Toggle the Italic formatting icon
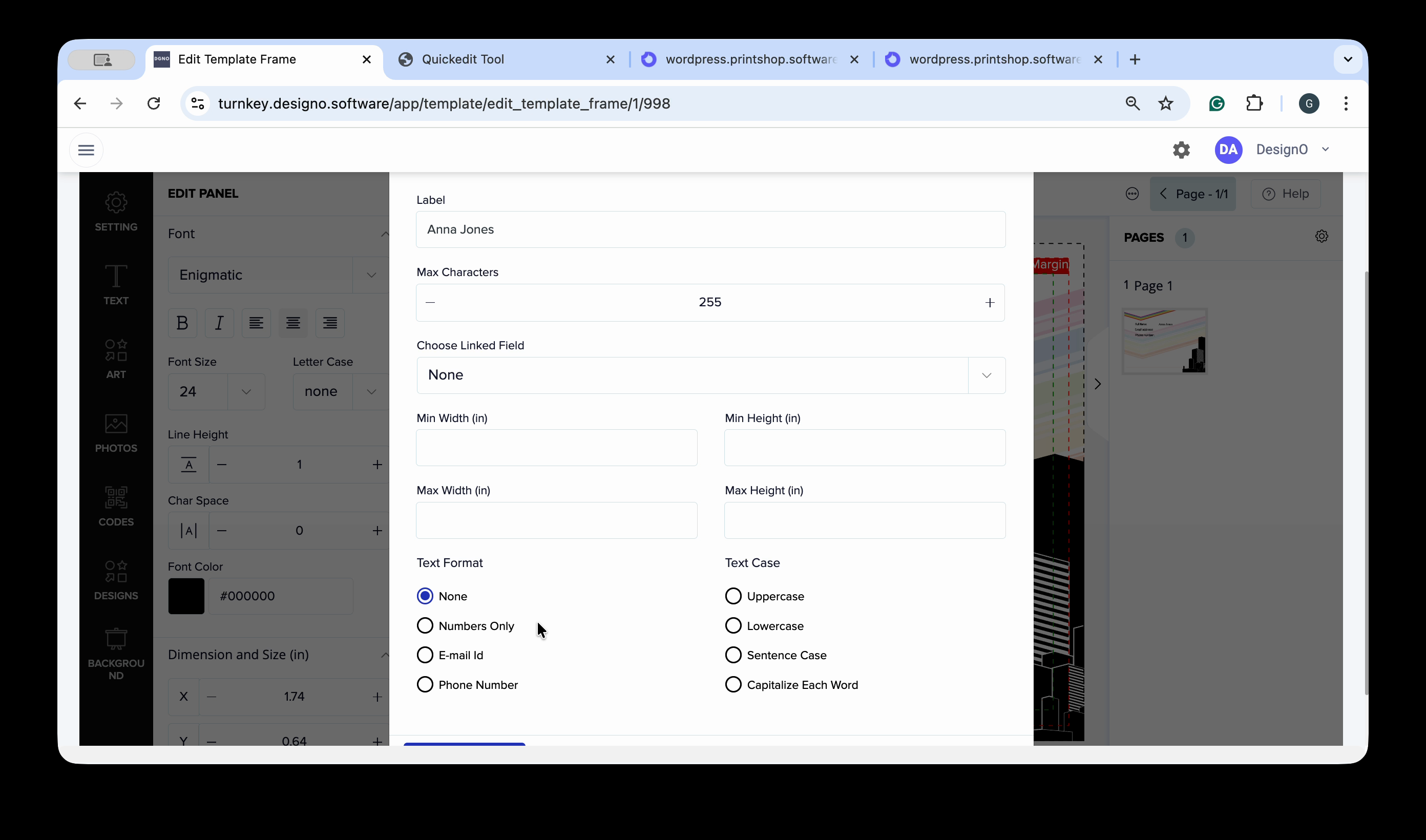 point(219,323)
